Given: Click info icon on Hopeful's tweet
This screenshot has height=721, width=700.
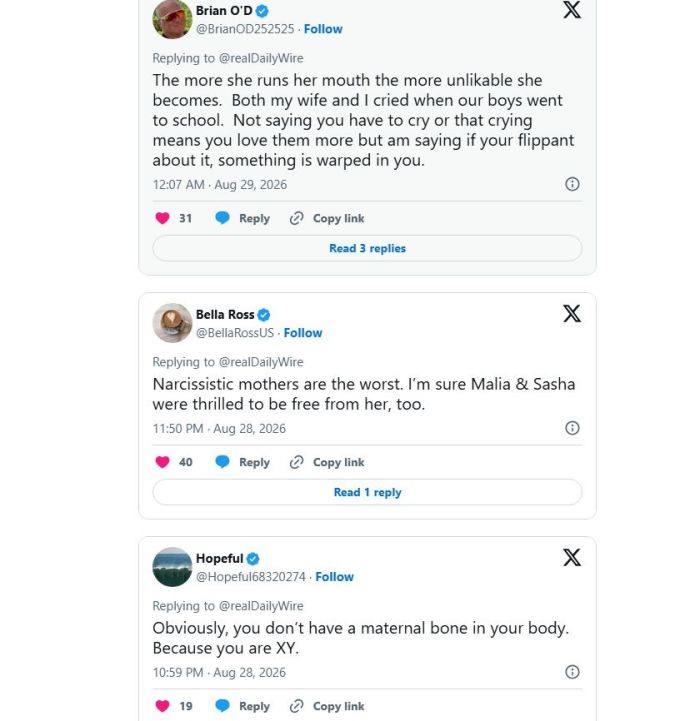Looking at the screenshot, I should point(572,672).
